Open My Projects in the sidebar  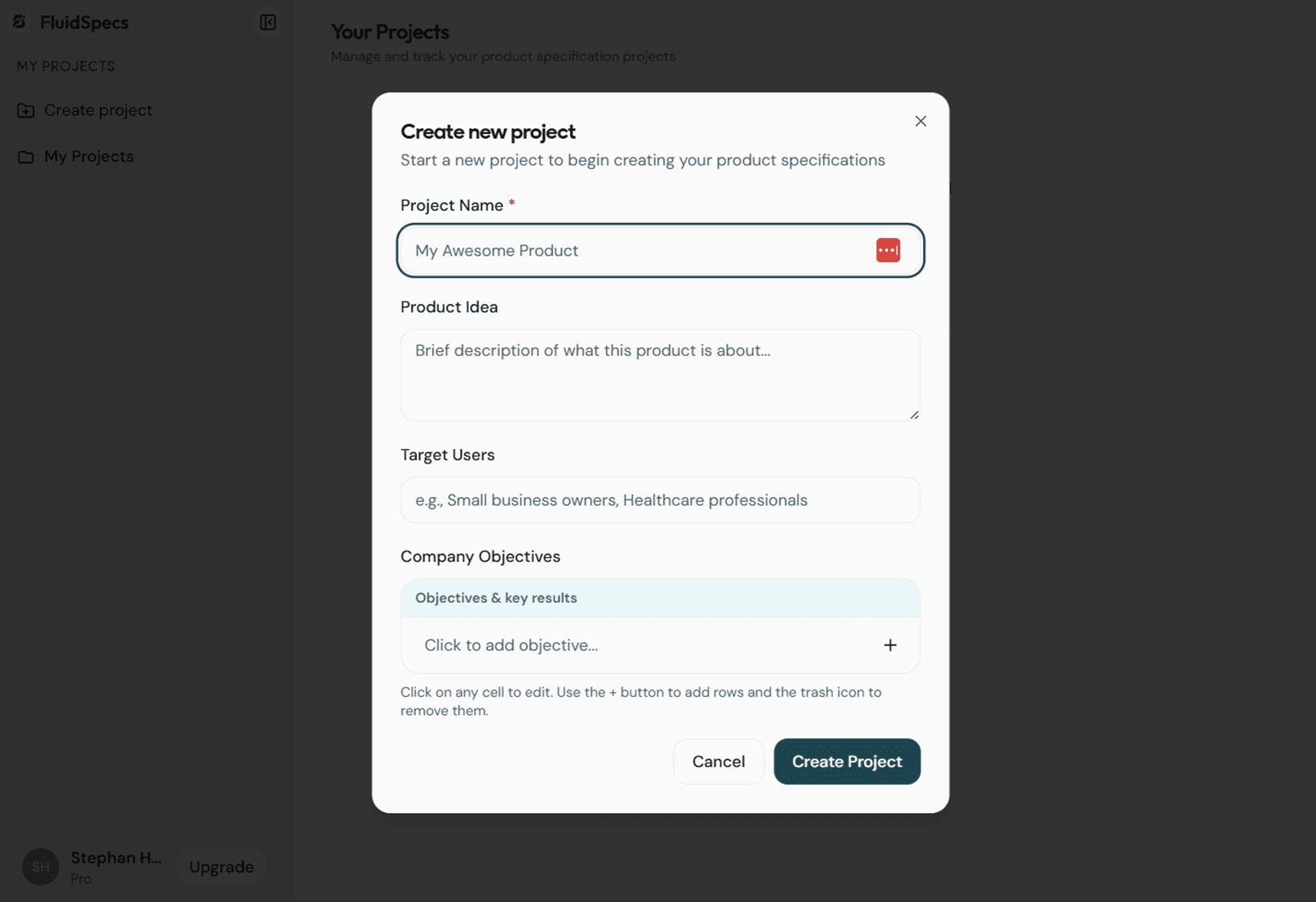[88, 156]
